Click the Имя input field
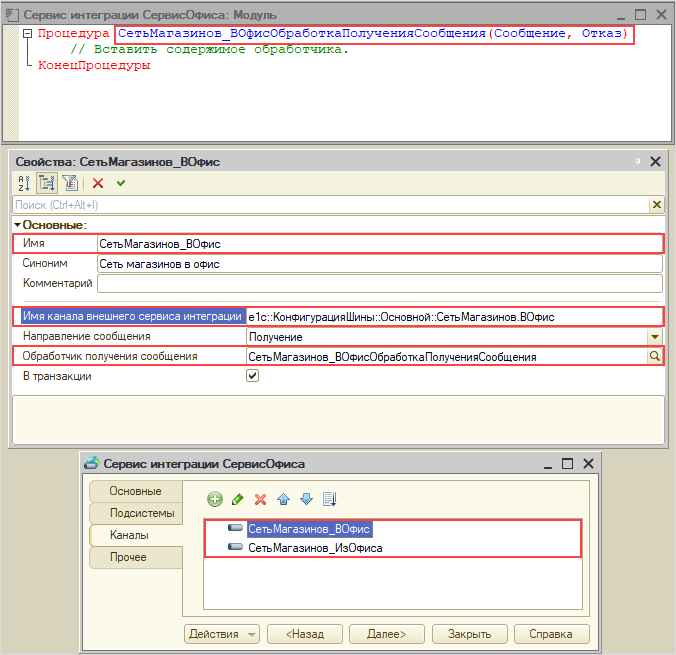The image size is (676, 655). point(379,244)
